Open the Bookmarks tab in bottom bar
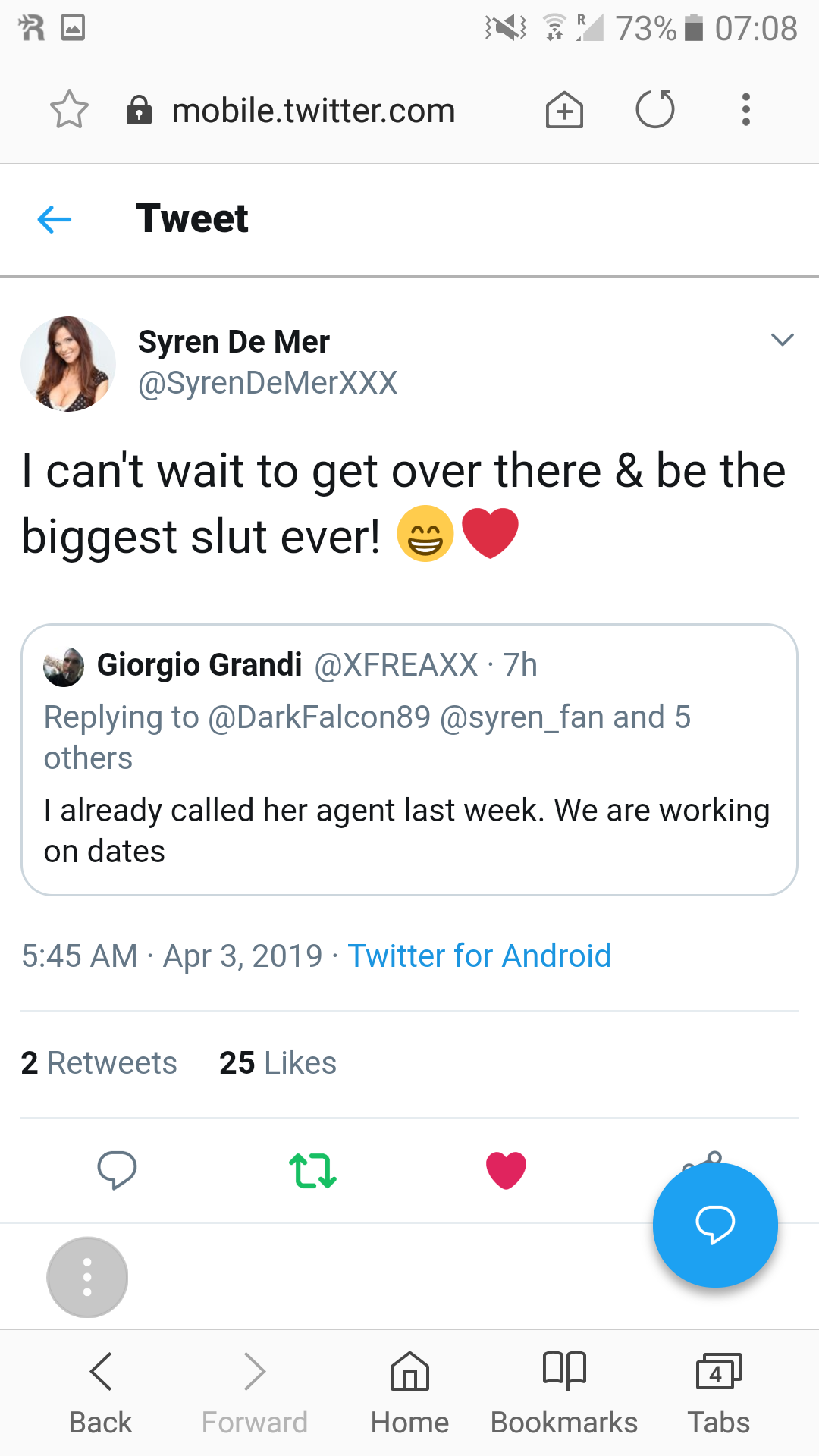Screen dimensions: 819x1456 (x=564, y=1392)
